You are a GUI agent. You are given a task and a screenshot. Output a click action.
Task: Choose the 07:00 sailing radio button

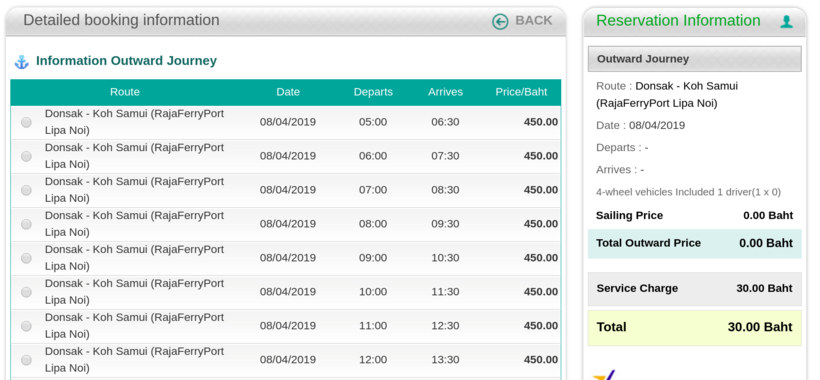(x=26, y=190)
